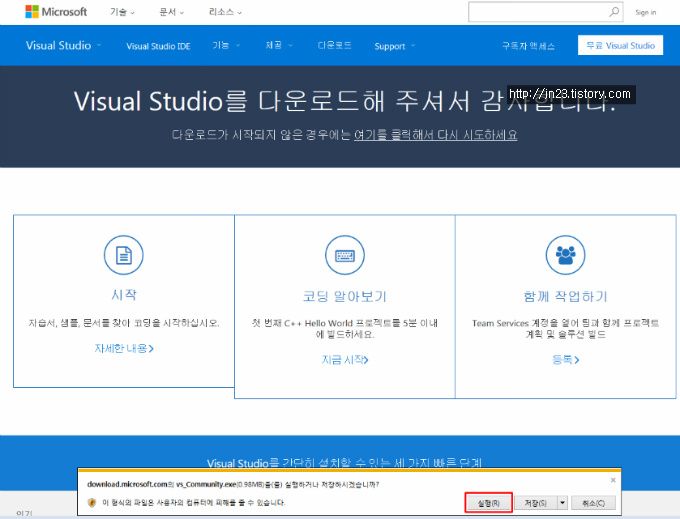
Task: Click the 코딩 알아보기 heading
Action: [344, 297]
